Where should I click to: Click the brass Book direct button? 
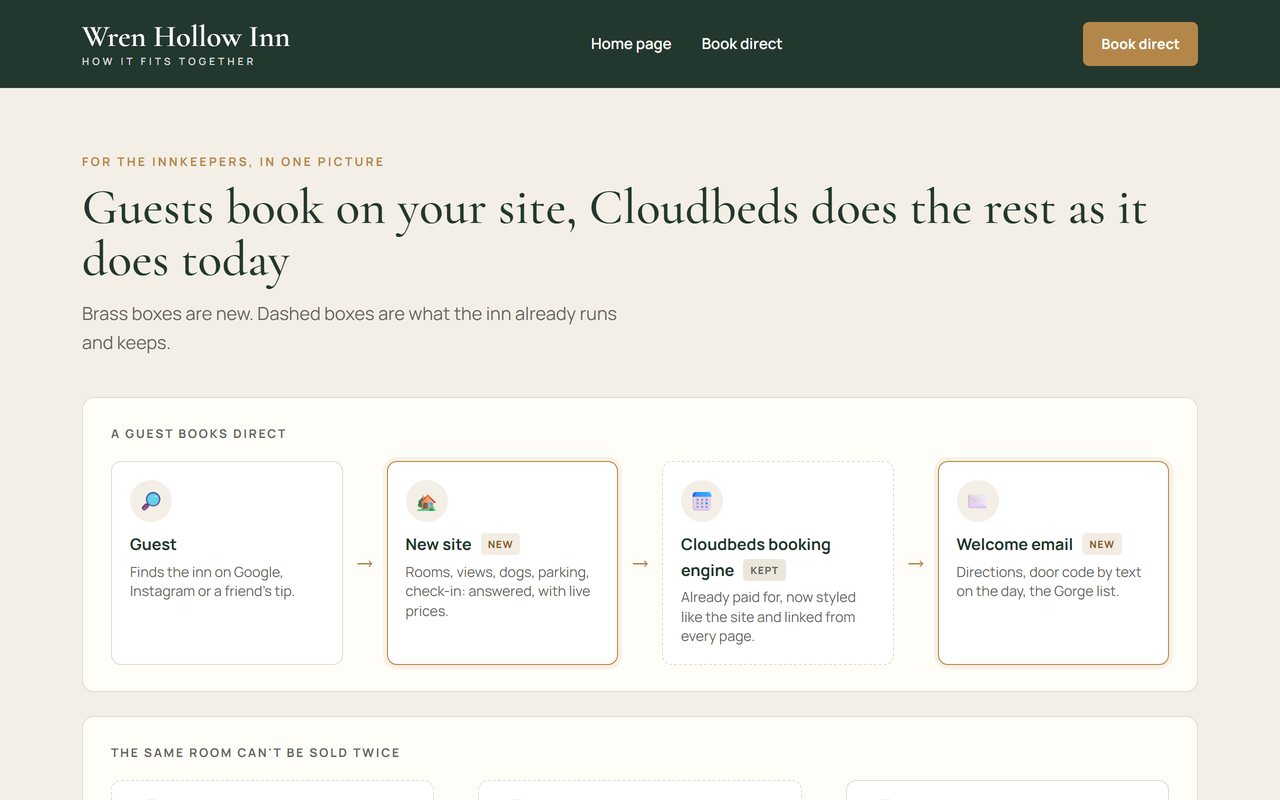(x=1140, y=44)
